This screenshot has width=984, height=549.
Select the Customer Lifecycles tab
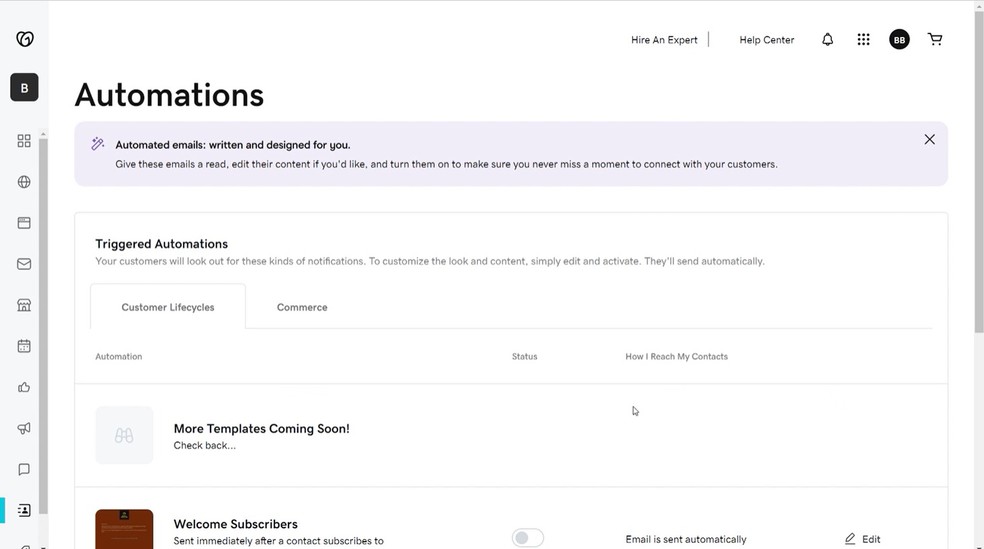pos(168,307)
